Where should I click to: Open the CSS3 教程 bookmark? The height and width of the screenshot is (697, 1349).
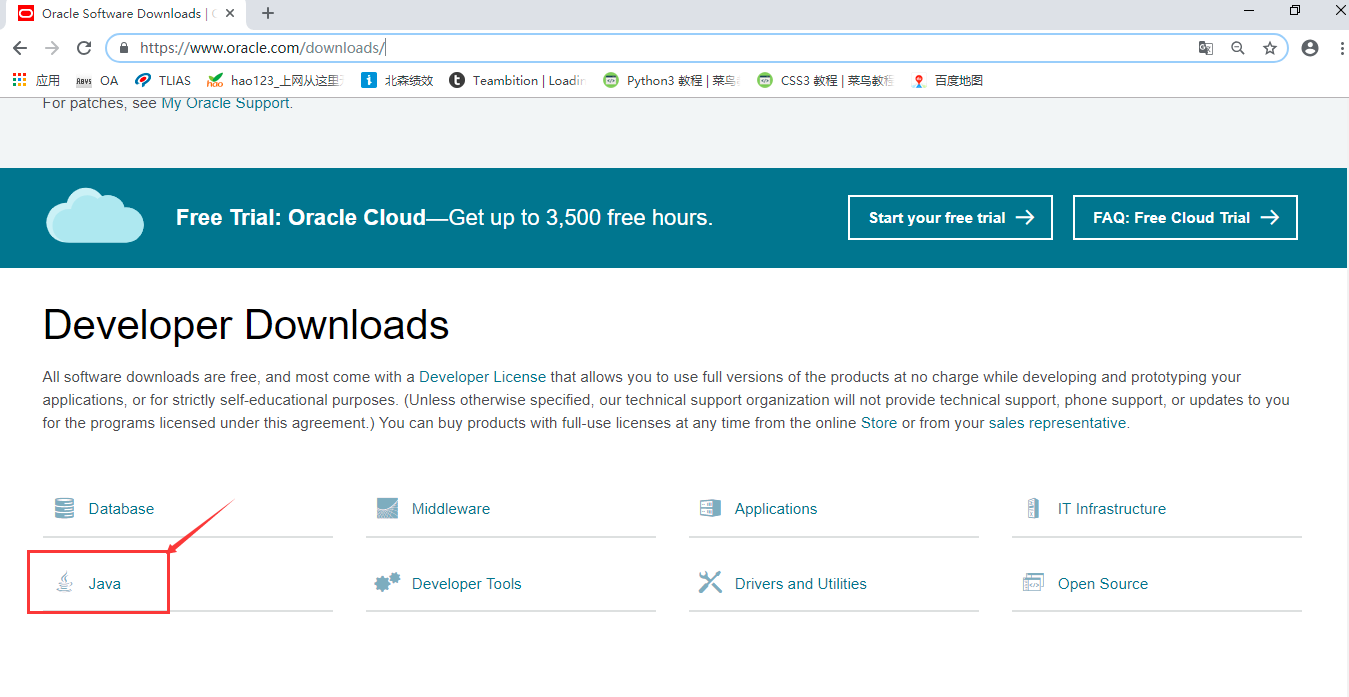point(825,80)
